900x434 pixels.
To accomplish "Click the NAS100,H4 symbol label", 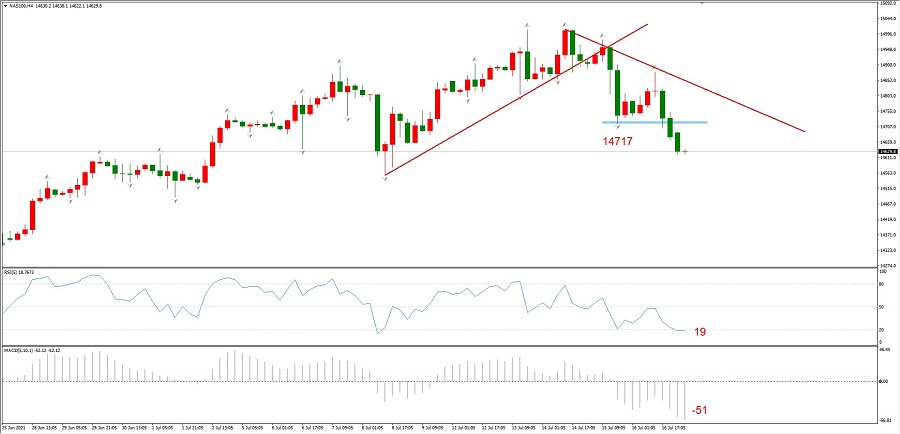I will (x=22, y=6).
